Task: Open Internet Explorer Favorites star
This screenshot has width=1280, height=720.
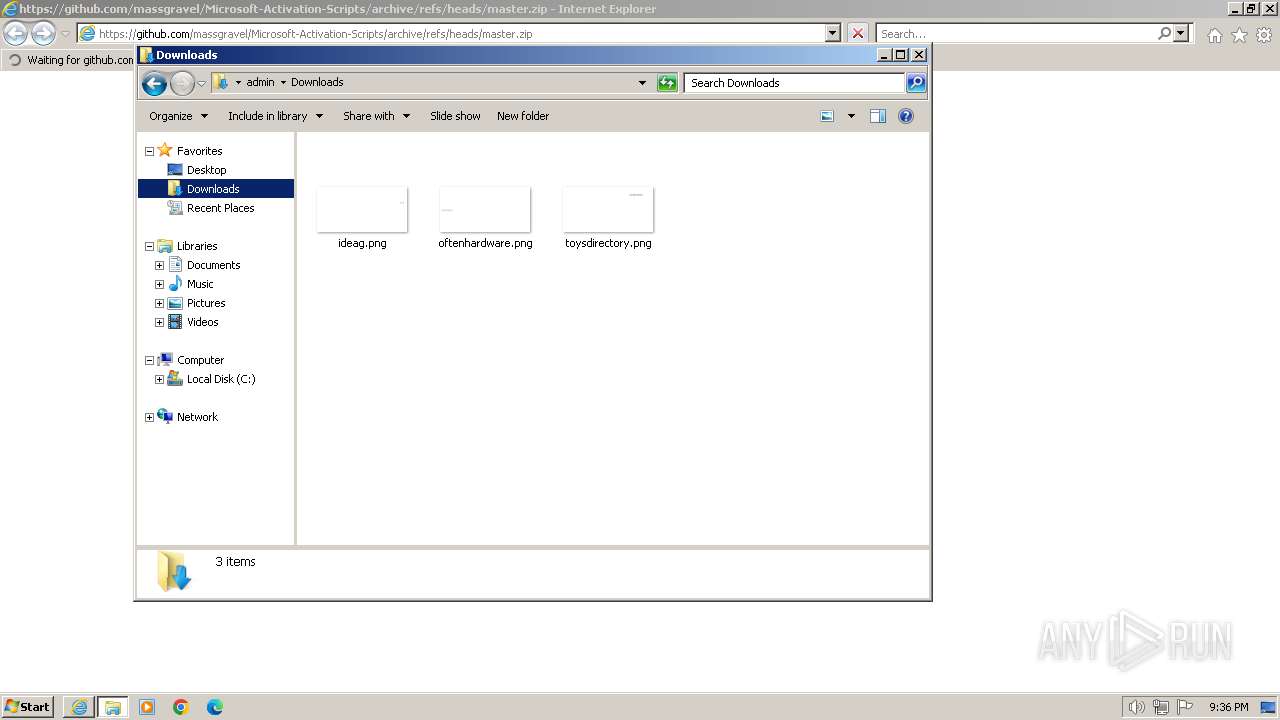Action: [x=1239, y=35]
